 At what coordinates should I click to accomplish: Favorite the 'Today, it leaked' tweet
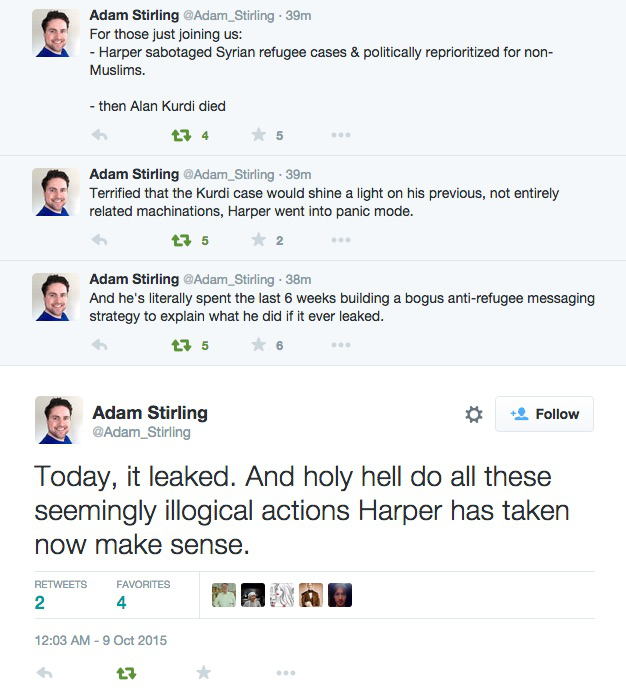pos(204,674)
